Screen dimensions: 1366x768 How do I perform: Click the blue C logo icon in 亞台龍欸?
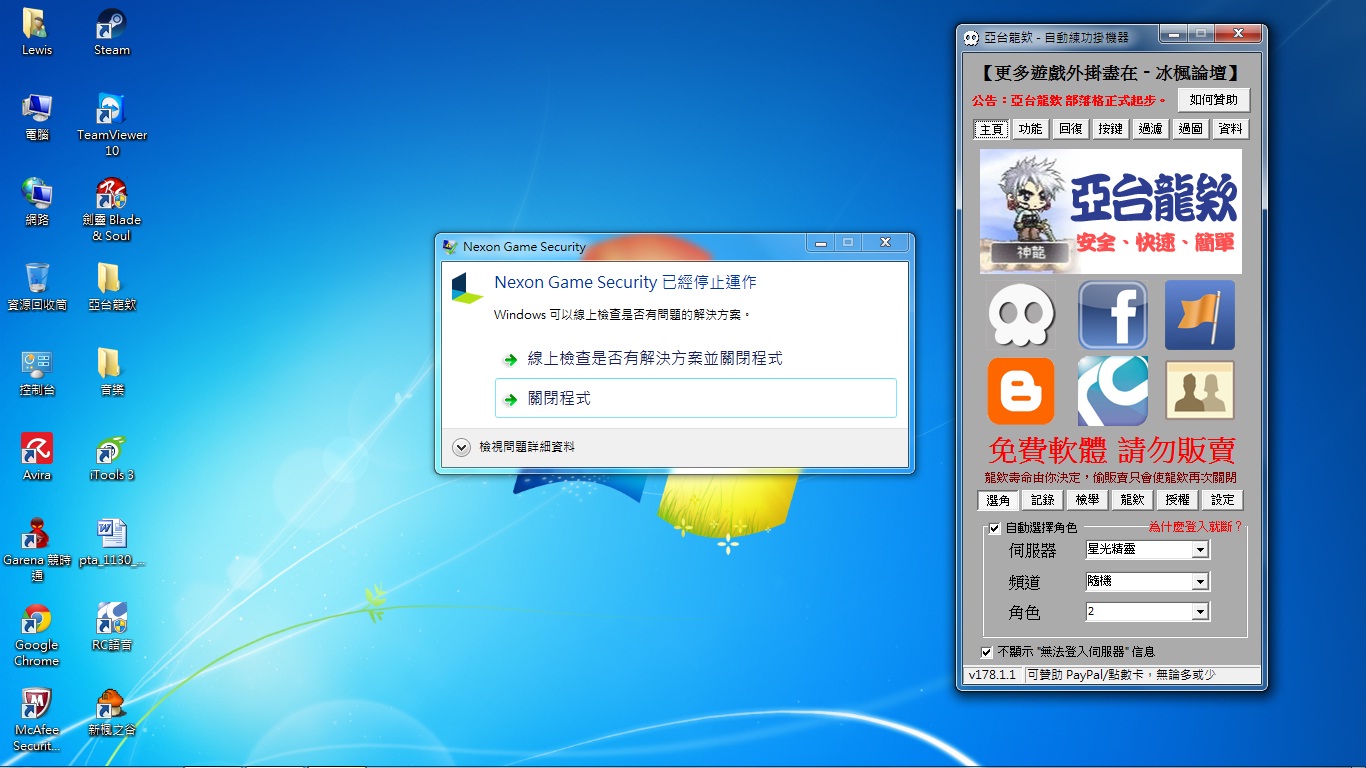tap(1111, 391)
